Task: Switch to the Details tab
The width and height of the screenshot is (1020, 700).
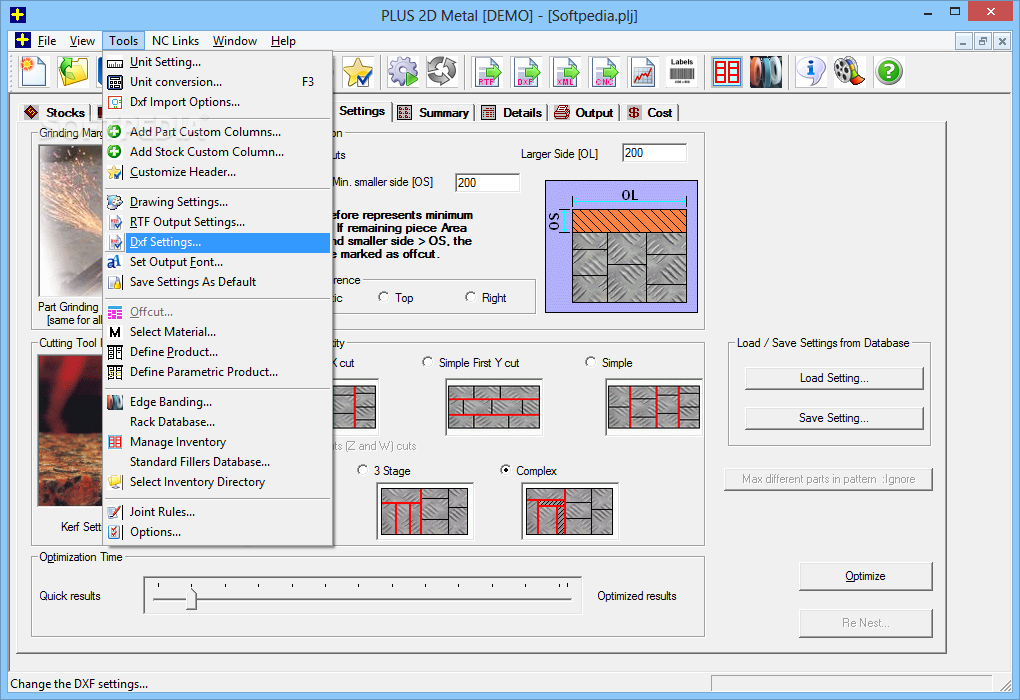Action: [512, 113]
